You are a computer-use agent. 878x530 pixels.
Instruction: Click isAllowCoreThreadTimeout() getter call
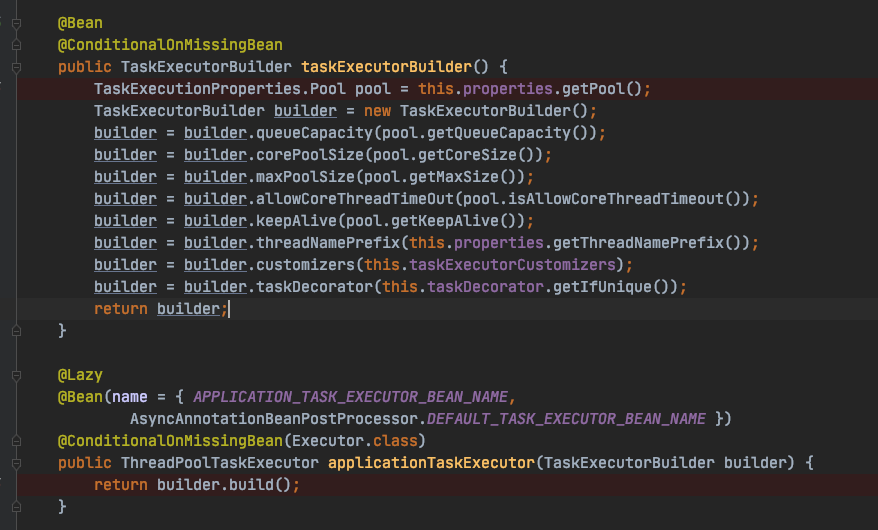tap(624, 199)
